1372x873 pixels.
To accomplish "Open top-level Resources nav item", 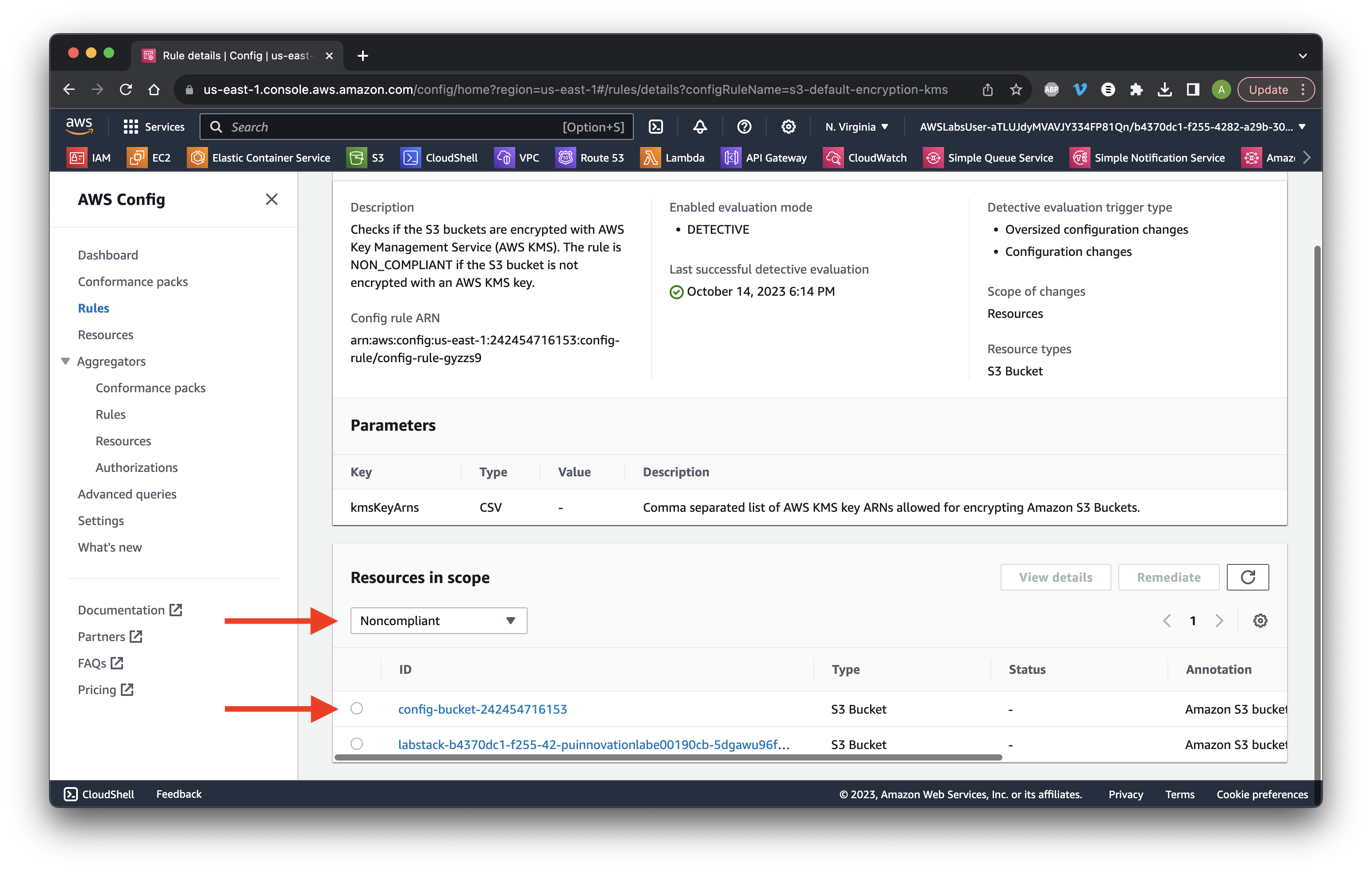I will [x=105, y=335].
